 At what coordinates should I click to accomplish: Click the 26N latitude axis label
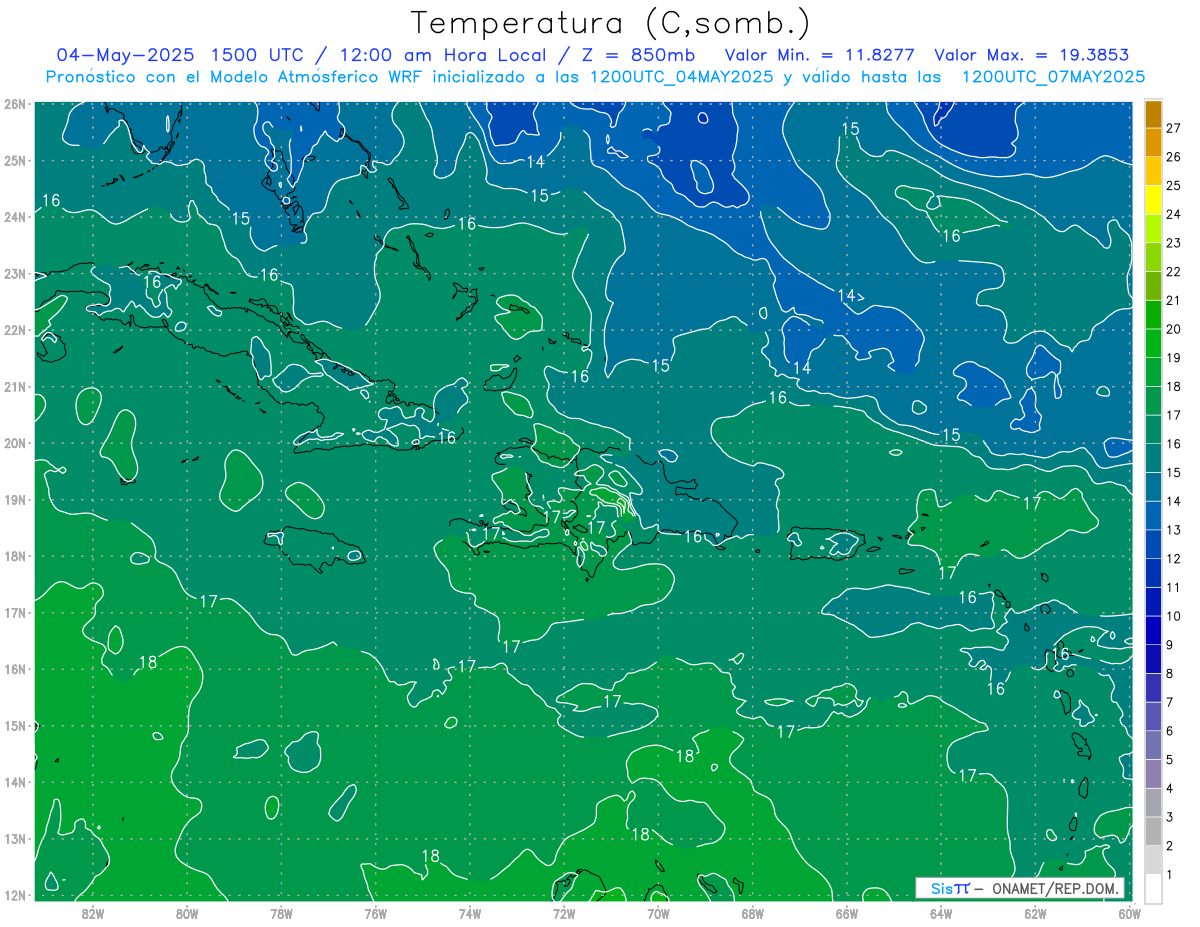pos(15,103)
